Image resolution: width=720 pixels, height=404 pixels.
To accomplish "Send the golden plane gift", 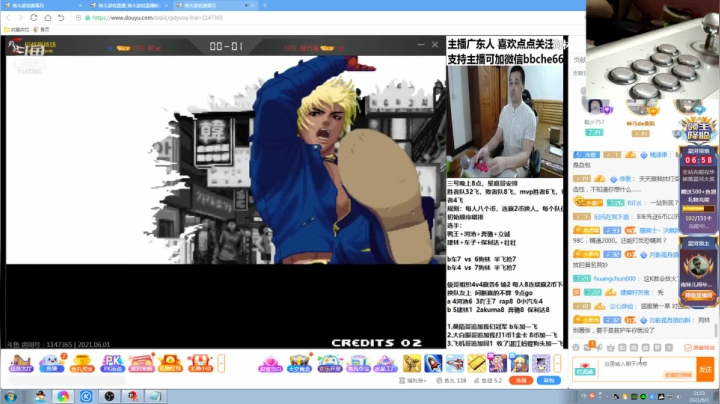I will coord(412,363).
